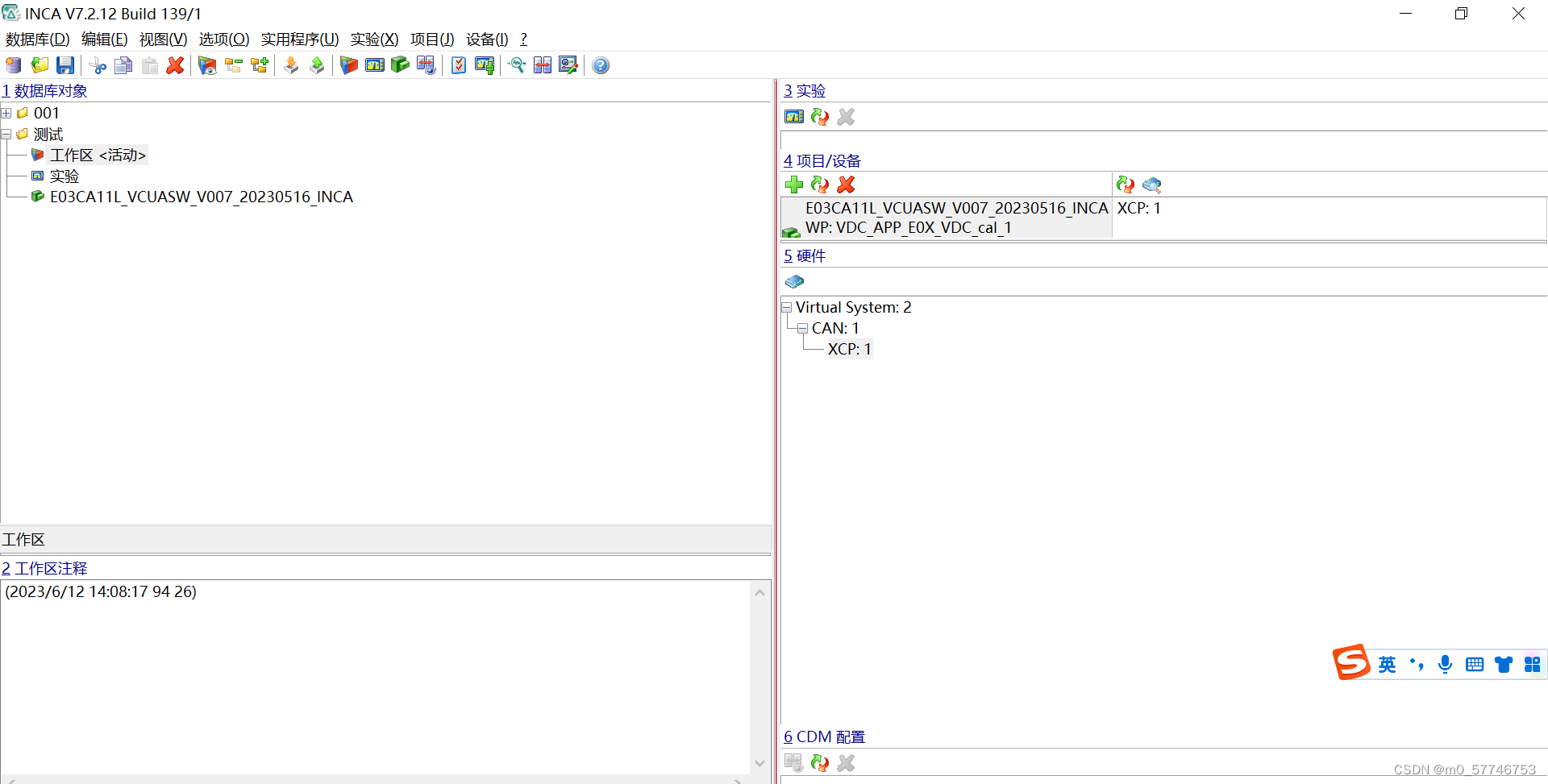Screen dimensions: 1548x784
Task: Click the hardware search icon next to XCP refresh
Action: pos(1152,185)
